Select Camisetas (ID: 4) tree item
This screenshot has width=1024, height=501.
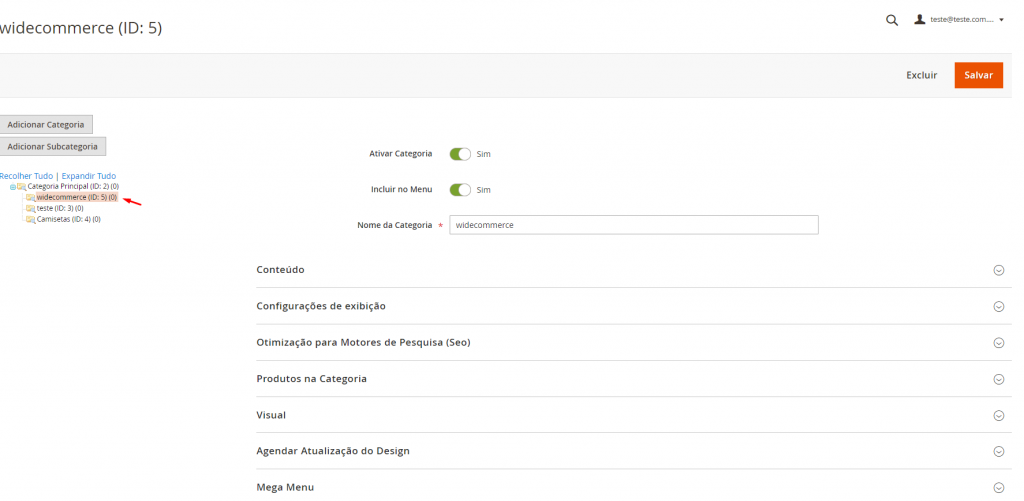click(69, 219)
